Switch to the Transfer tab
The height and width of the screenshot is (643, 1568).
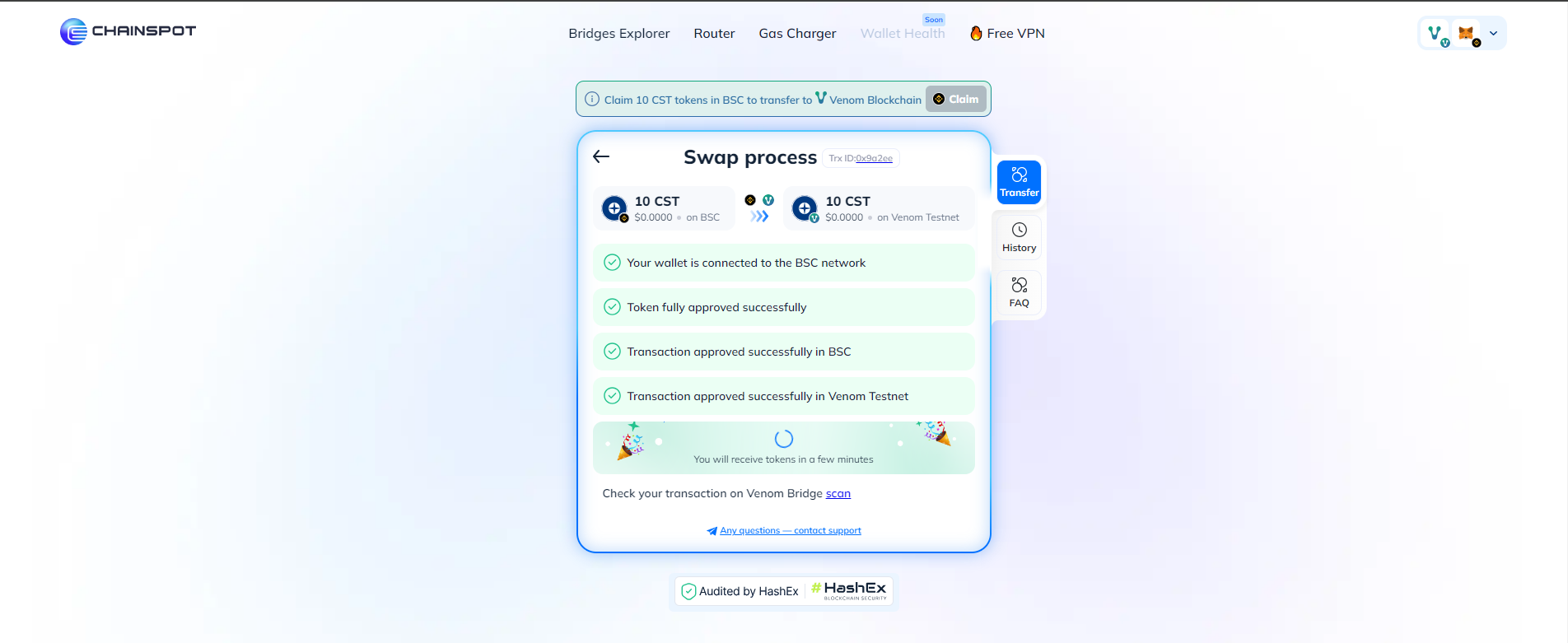click(x=1020, y=182)
